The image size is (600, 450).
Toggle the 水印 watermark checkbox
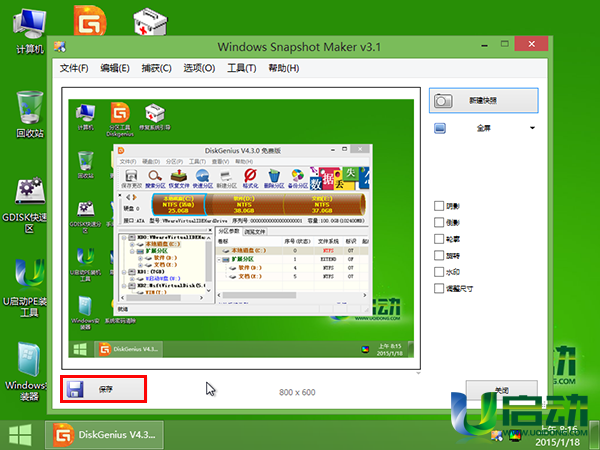pyautogui.click(x=439, y=272)
